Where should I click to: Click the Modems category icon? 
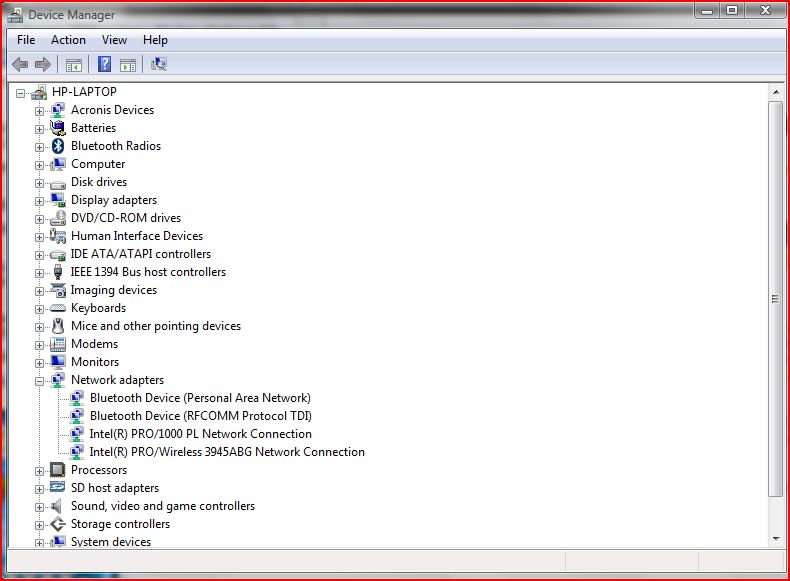coord(58,344)
